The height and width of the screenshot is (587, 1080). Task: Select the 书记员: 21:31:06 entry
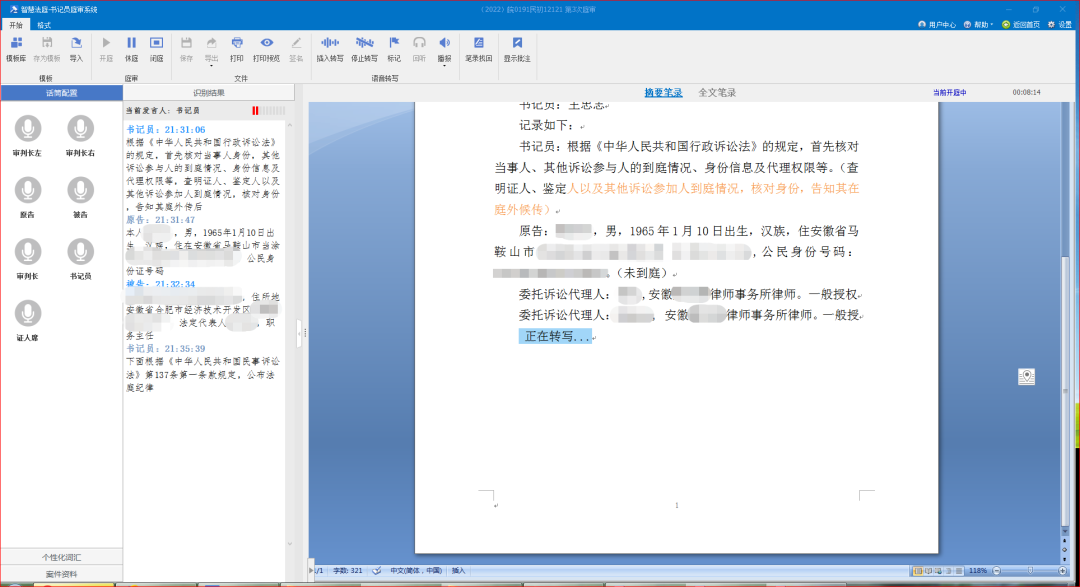pos(165,130)
